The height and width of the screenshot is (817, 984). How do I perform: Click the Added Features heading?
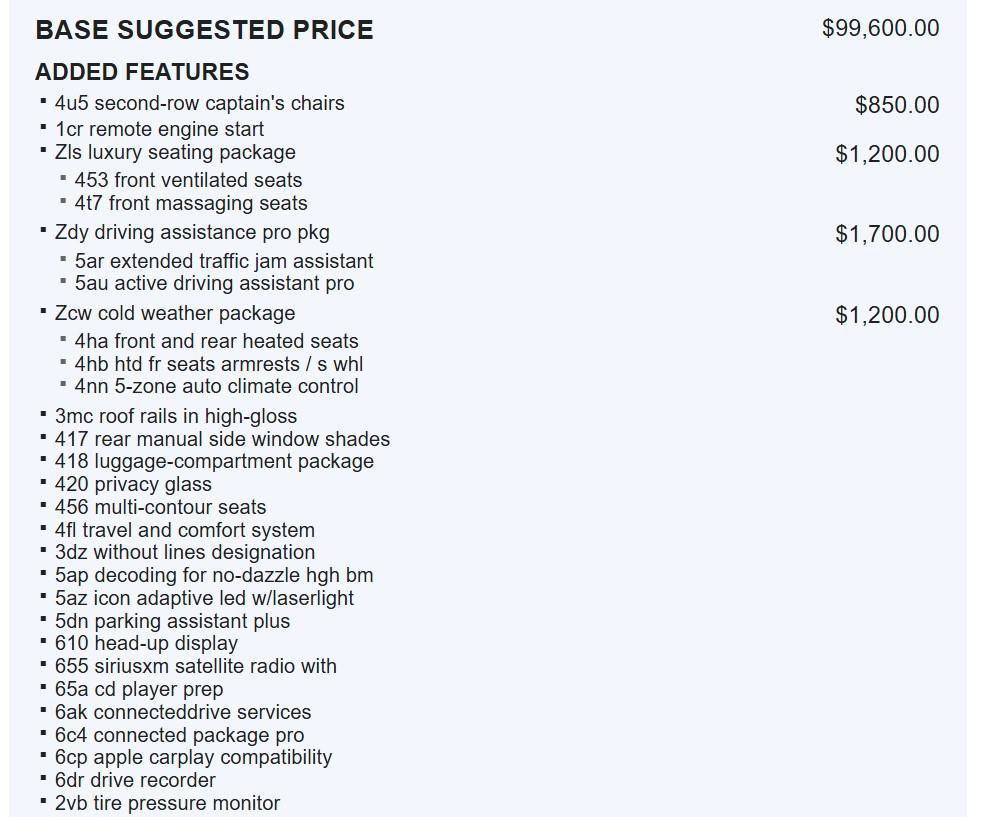142,72
